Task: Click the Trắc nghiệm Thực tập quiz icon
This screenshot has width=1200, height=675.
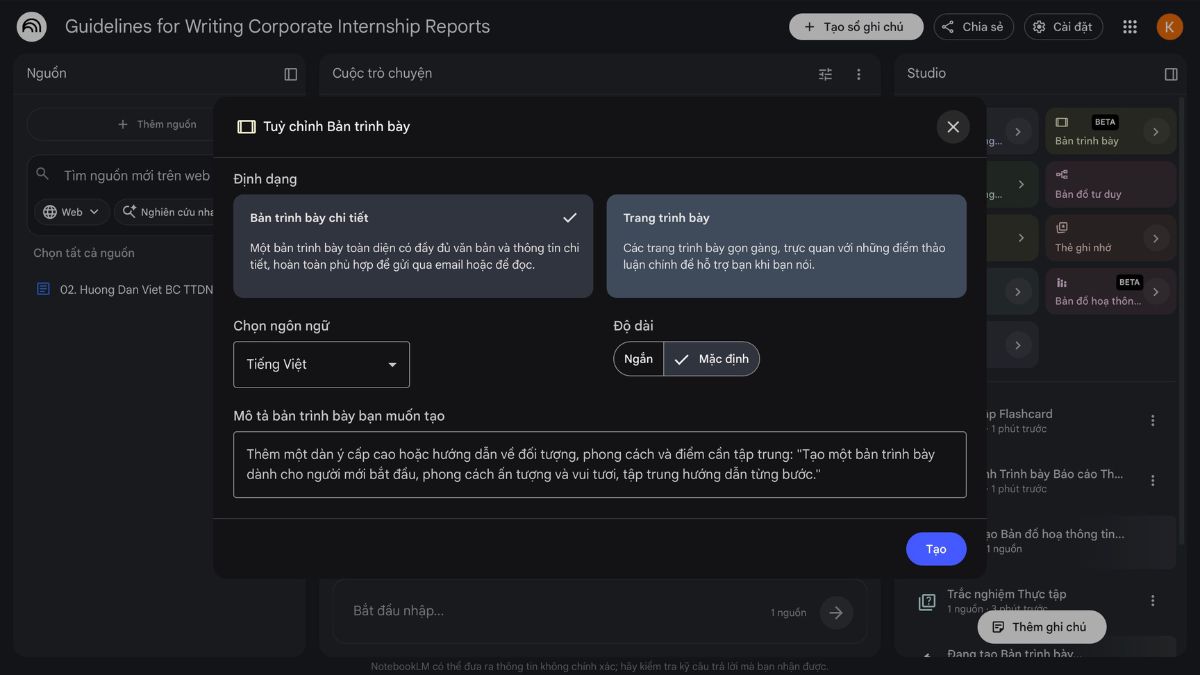Action: pos(927,601)
